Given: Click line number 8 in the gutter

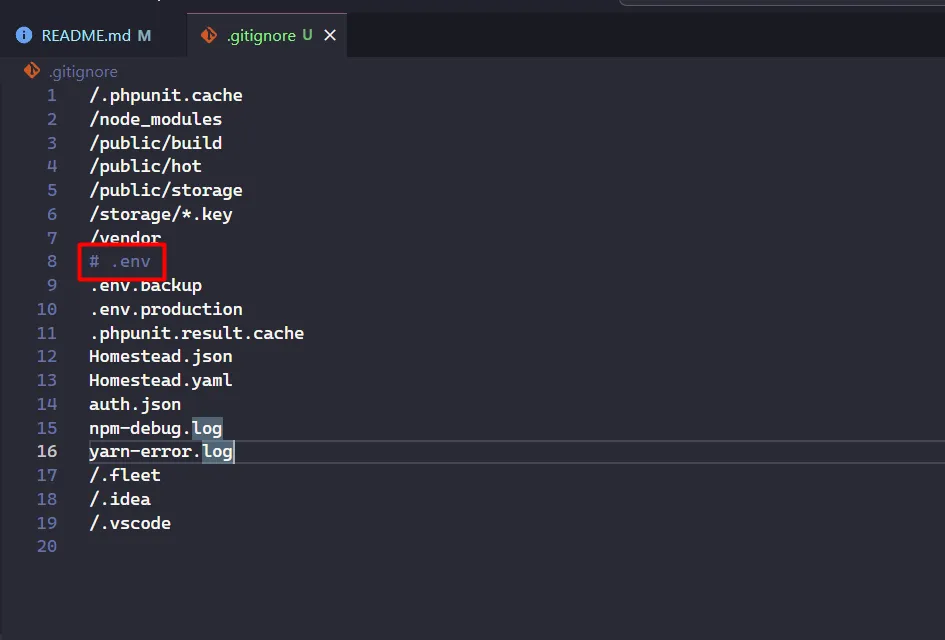Looking at the screenshot, I should point(52,262).
